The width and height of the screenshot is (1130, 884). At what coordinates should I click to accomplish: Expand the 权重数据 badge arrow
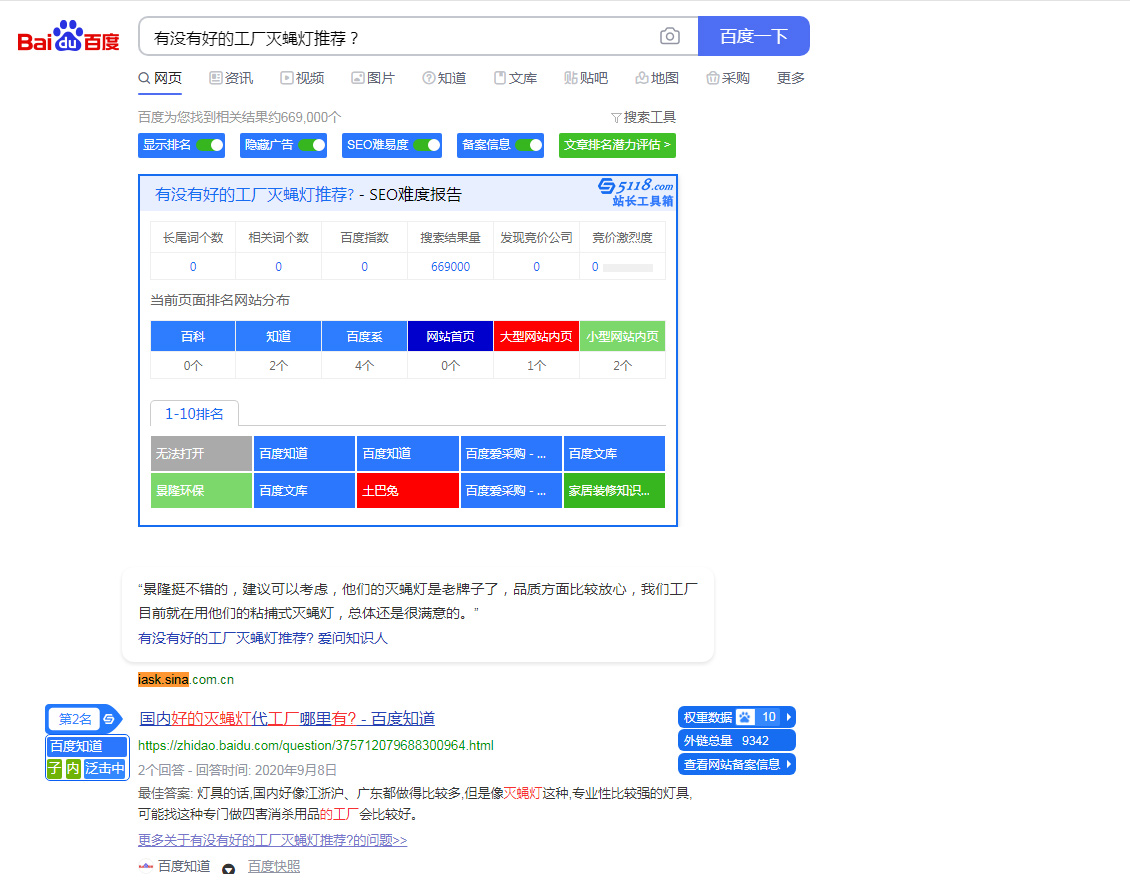pyautogui.click(x=791, y=717)
